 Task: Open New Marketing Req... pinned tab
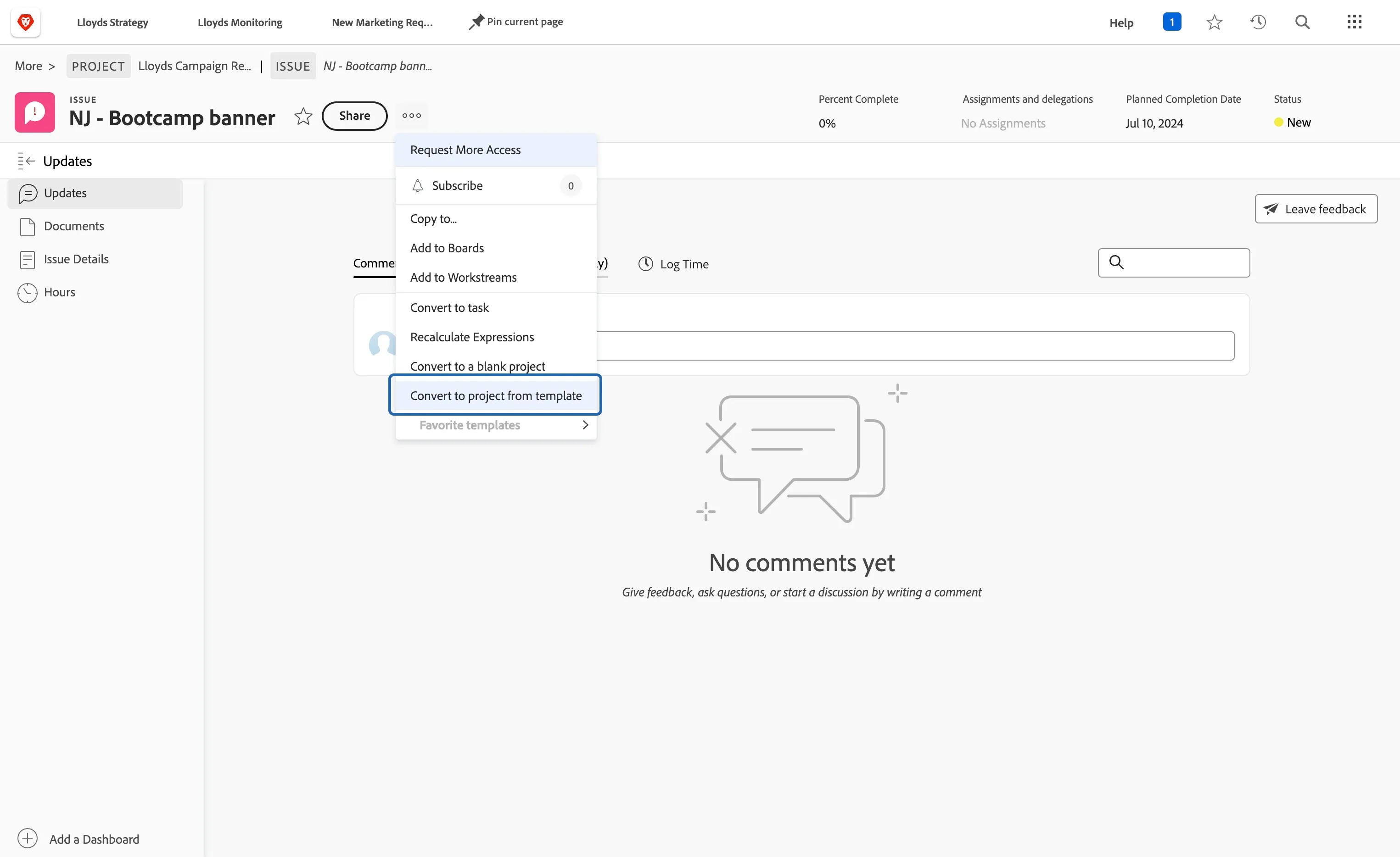click(x=382, y=22)
